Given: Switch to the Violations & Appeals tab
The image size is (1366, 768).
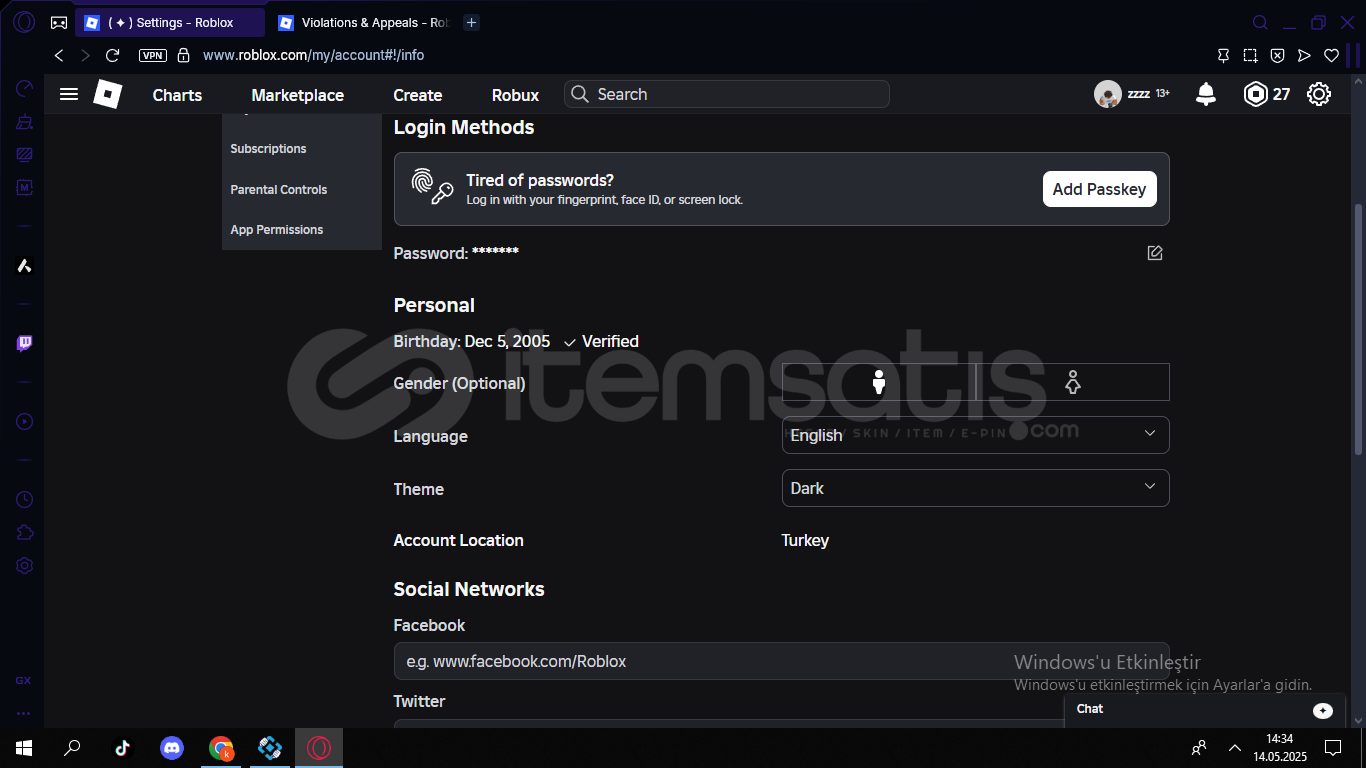Looking at the screenshot, I should [x=363, y=22].
